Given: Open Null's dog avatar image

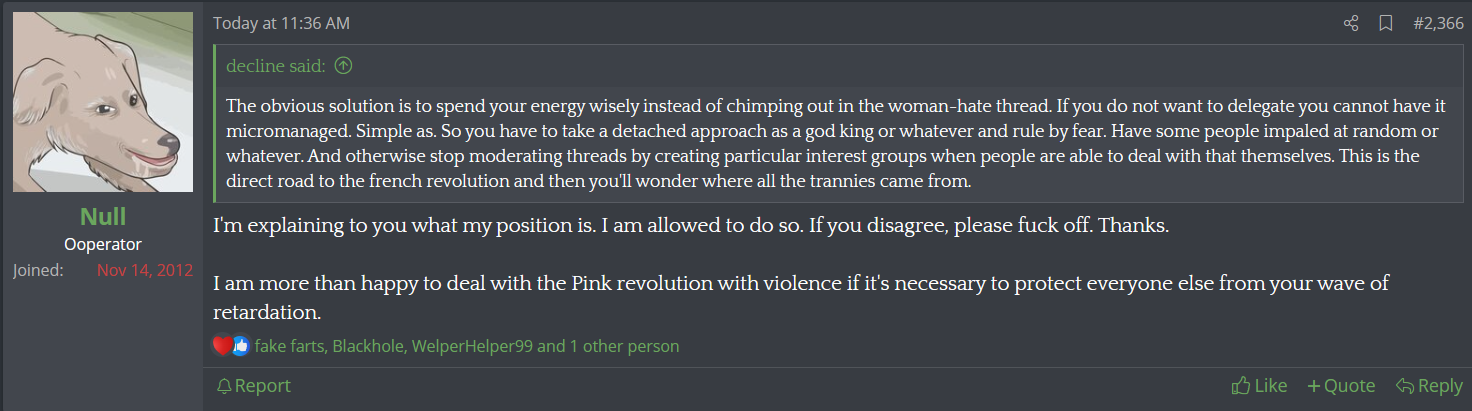Looking at the screenshot, I should [x=103, y=102].
